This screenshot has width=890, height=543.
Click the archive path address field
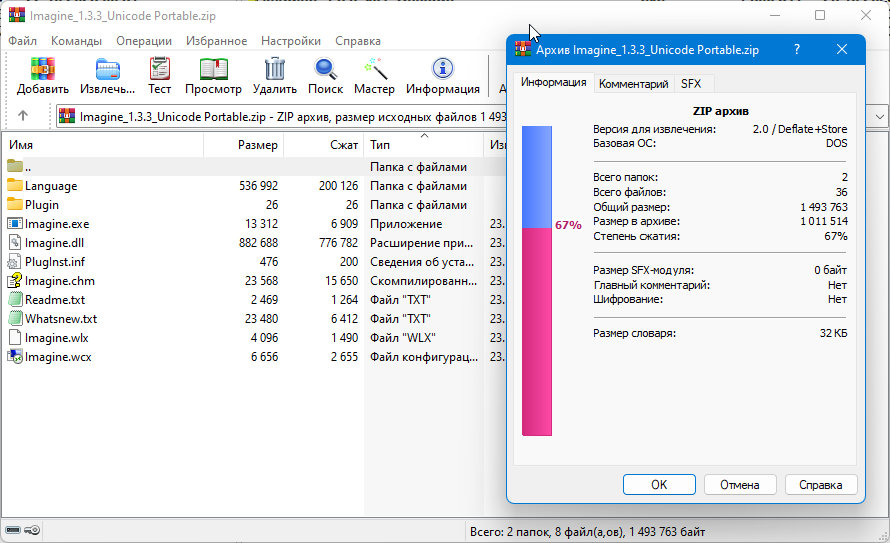[284, 116]
